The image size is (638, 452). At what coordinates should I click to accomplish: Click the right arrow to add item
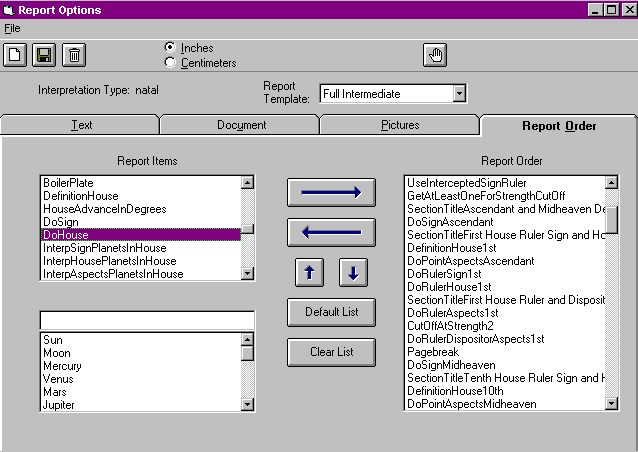331,192
